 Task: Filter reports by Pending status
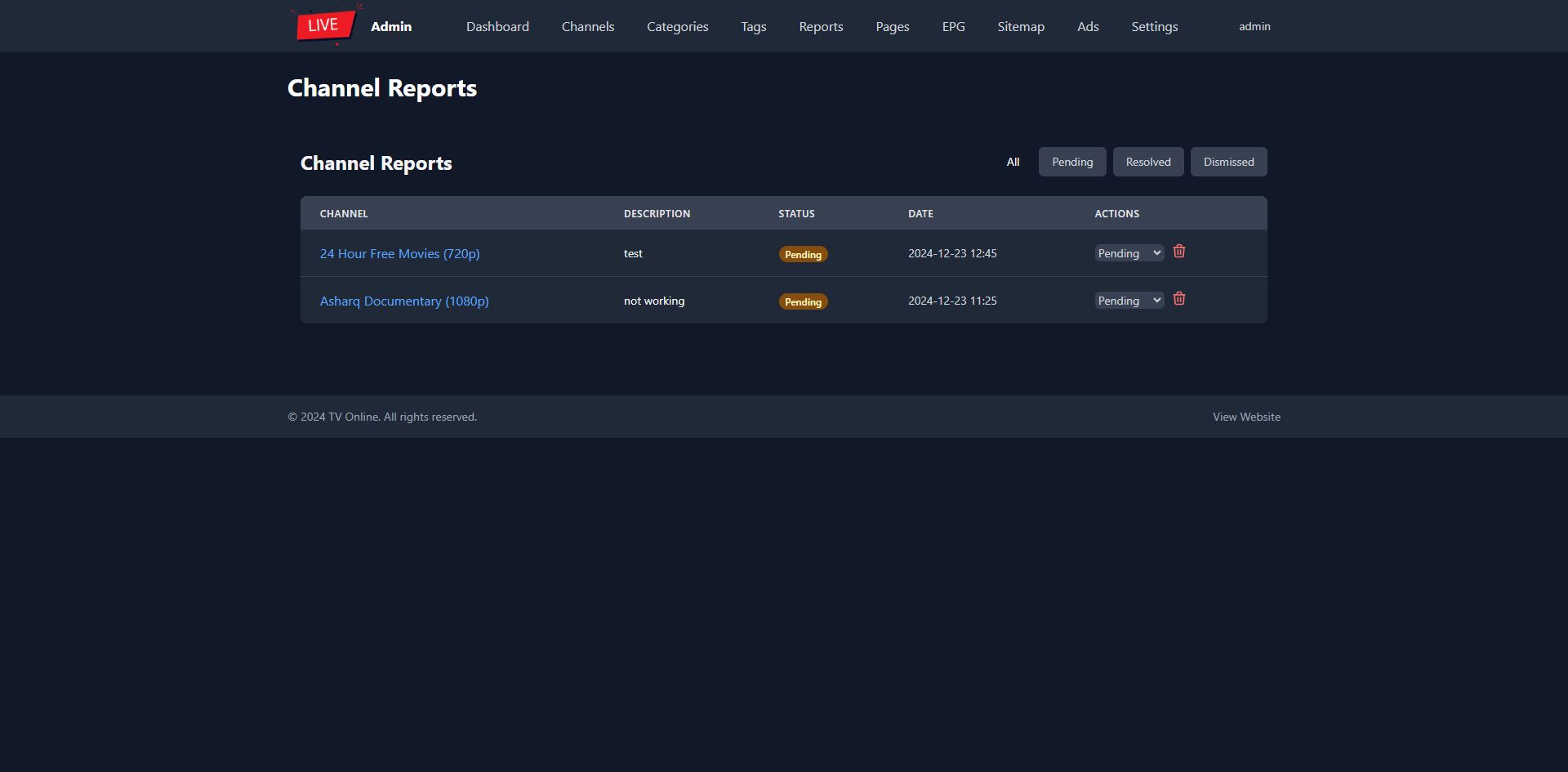pyautogui.click(x=1071, y=162)
